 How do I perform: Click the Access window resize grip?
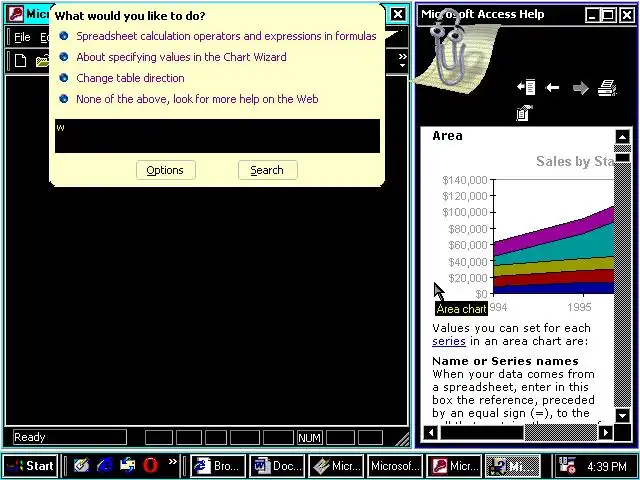[402, 438]
